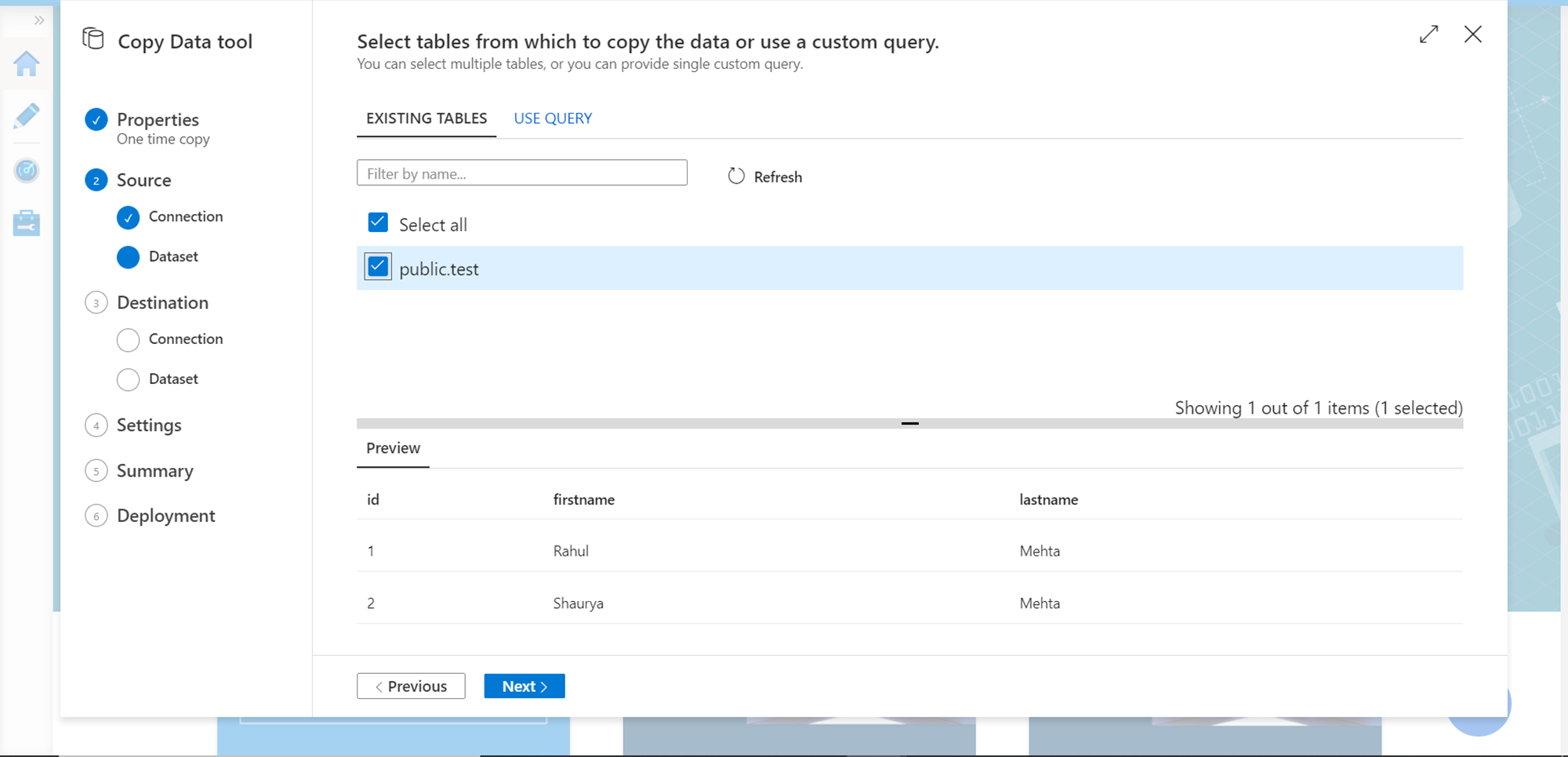Click the preview pane resize handle
The width and height of the screenshot is (1568, 757).
(909, 423)
